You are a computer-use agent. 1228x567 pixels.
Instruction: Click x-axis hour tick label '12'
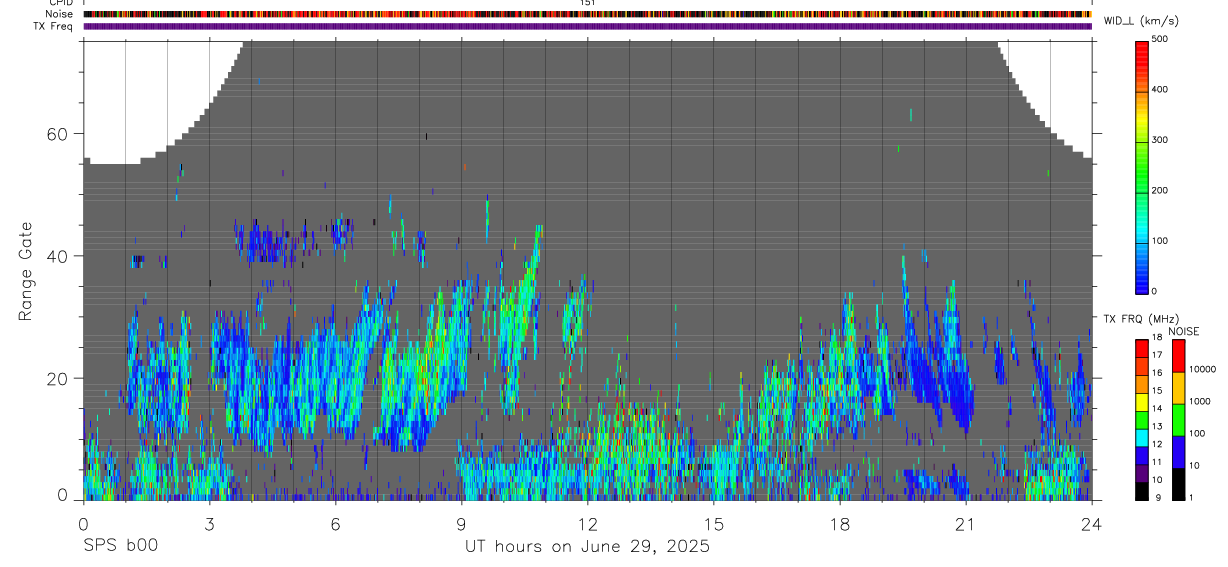tap(587, 524)
